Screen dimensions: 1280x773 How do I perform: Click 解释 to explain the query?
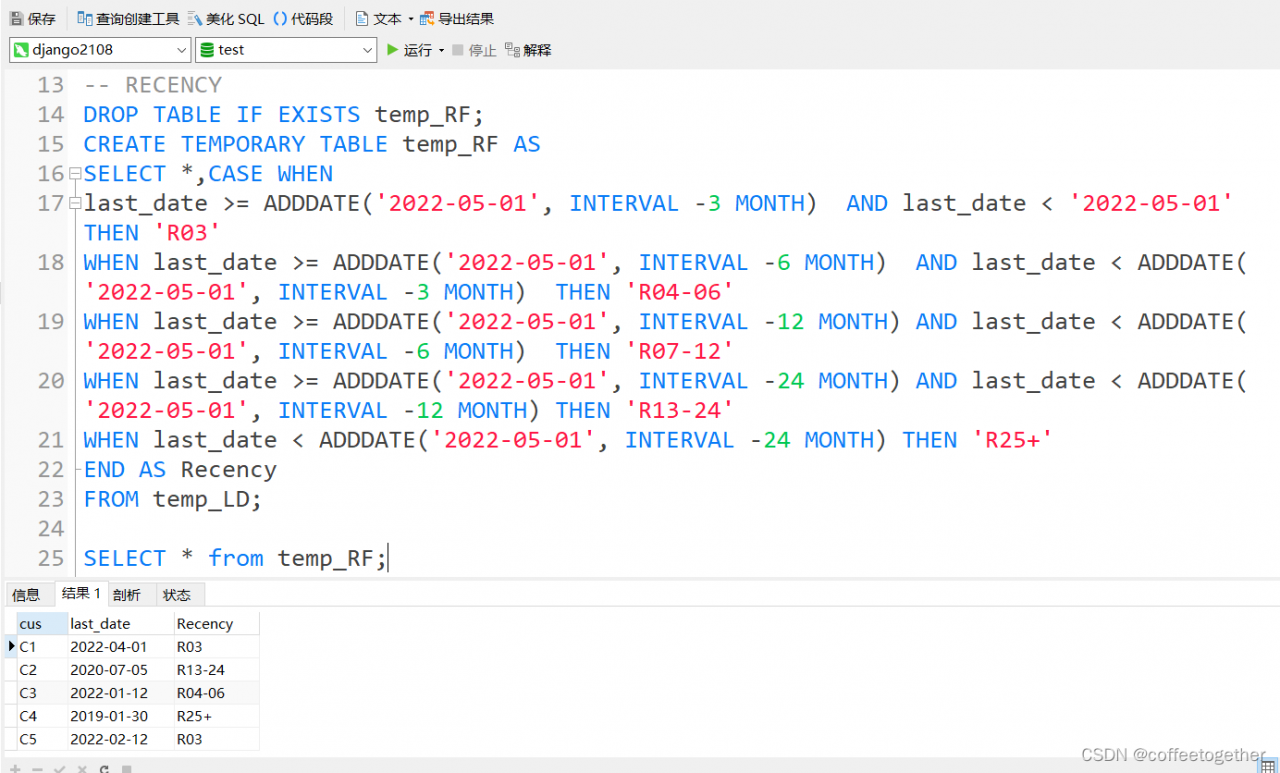528,50
